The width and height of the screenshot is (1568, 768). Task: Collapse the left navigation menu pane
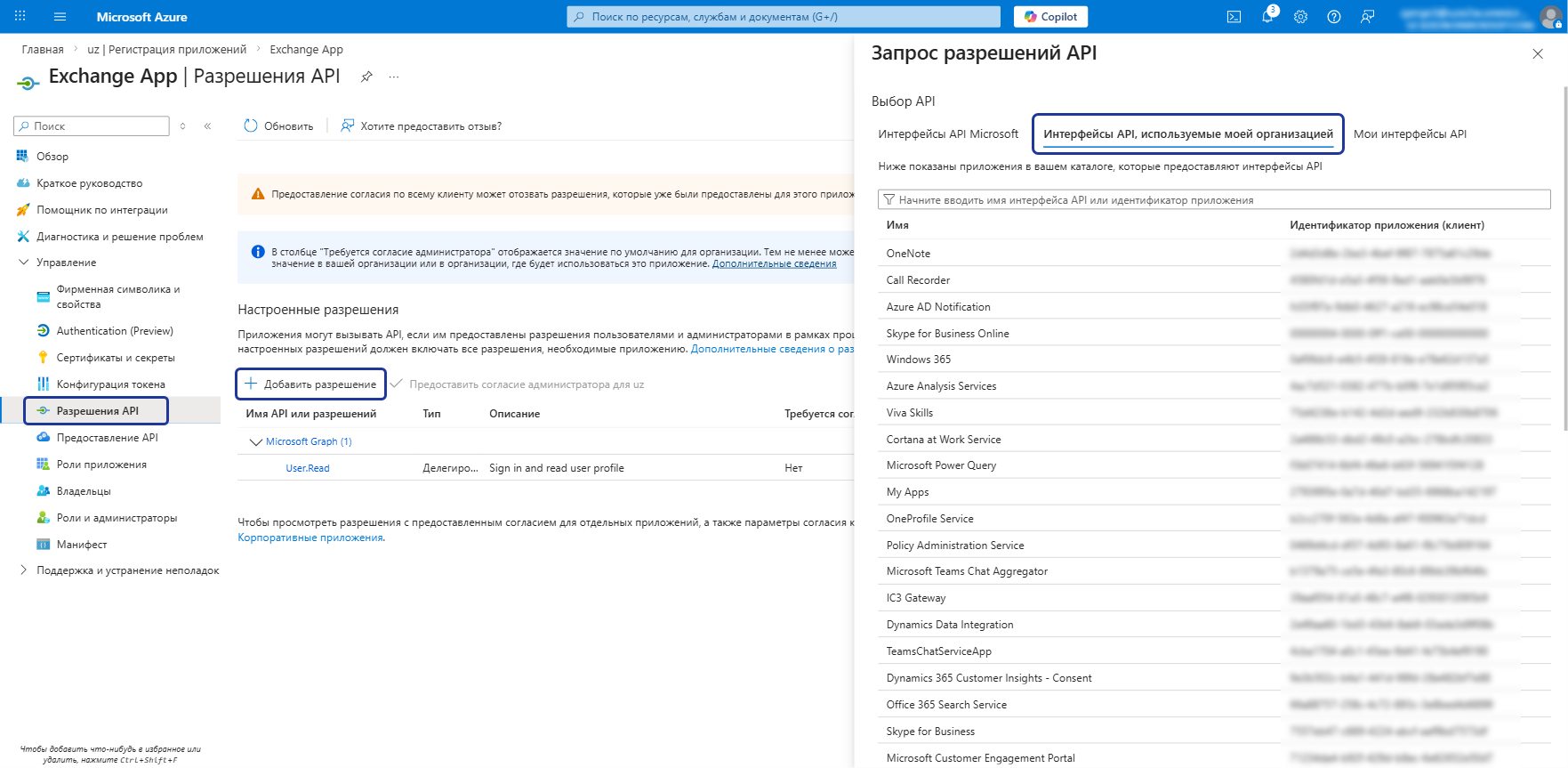pyautogui.click(x=207, y=126)
